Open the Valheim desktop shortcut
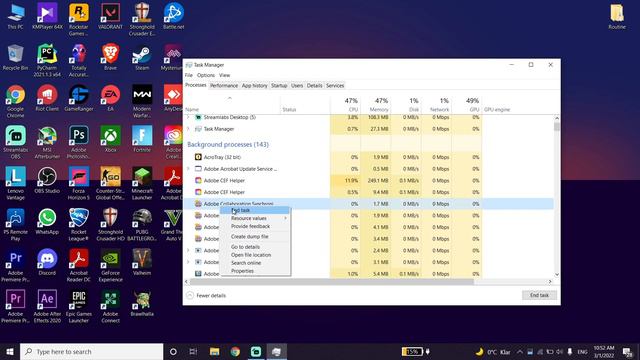This screenshot has width=640, height=360. (142, 262)
